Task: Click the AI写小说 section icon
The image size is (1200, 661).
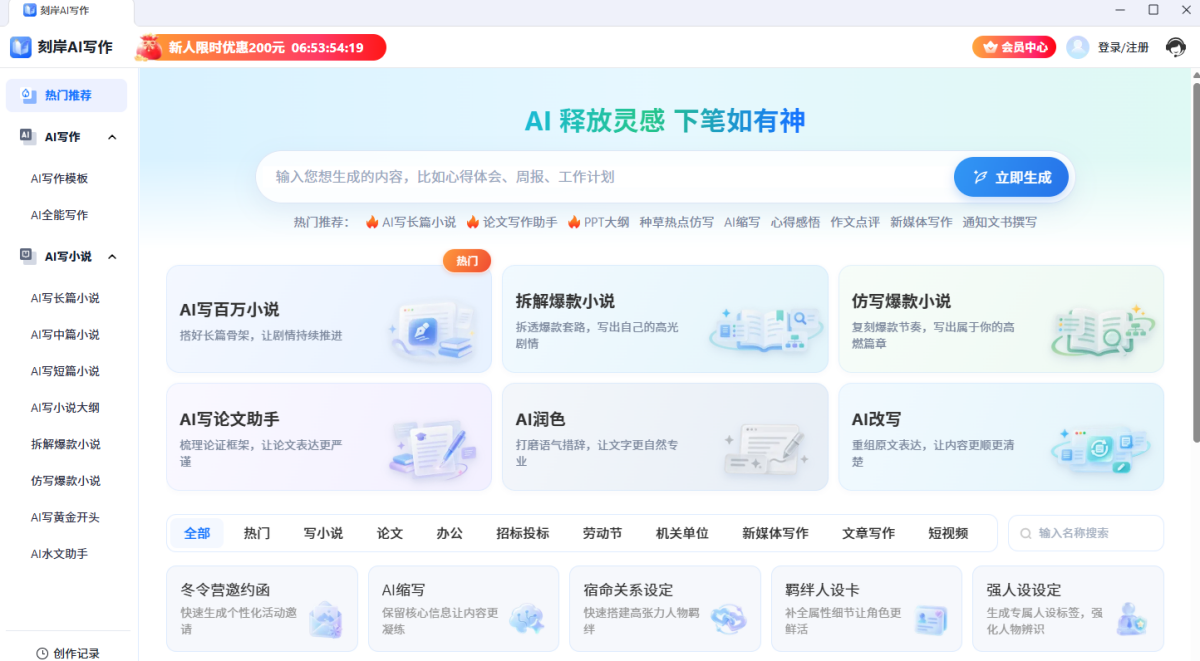Action: (x=27, y=256)
